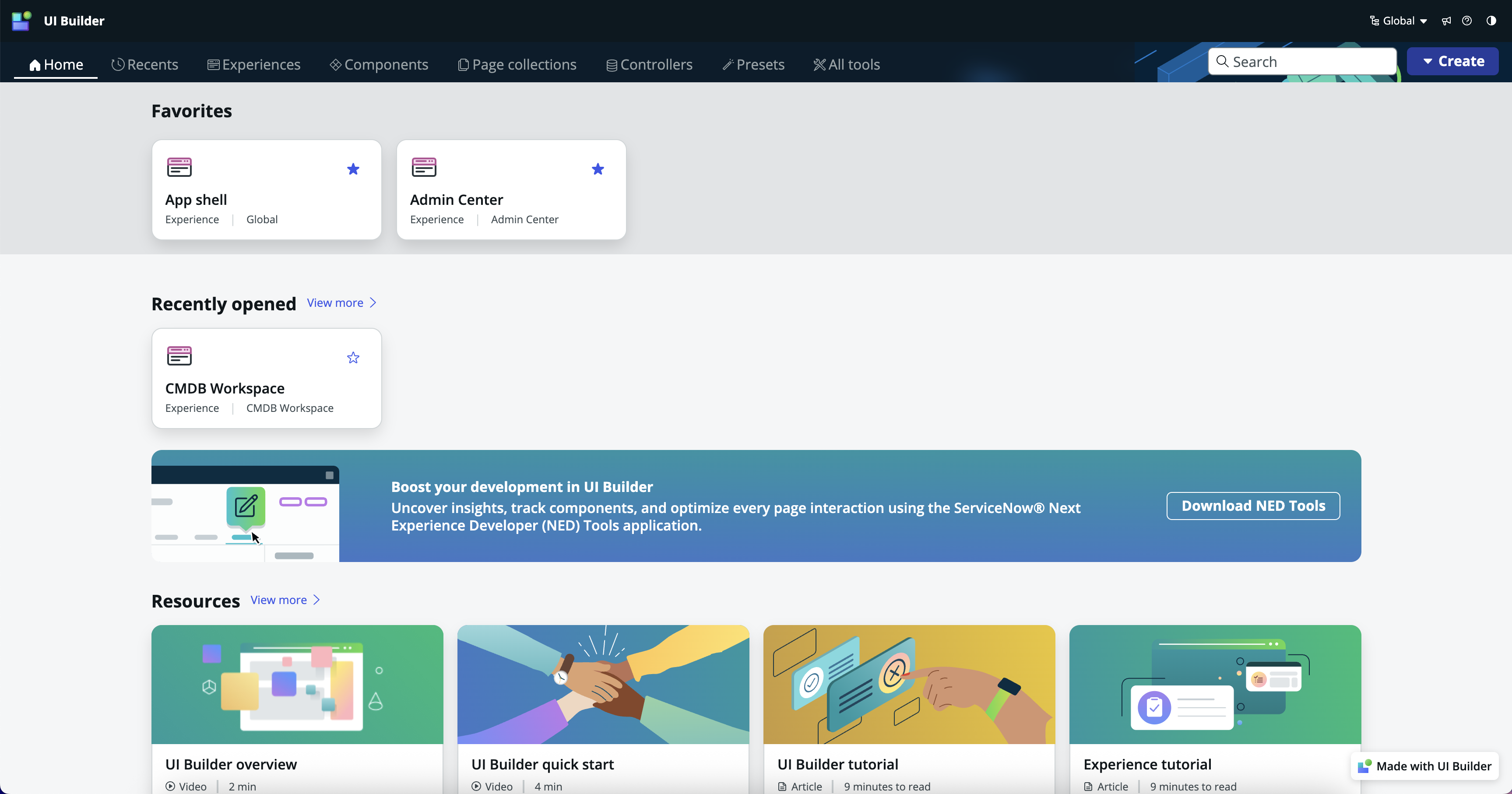Click the CMDB Workspace card icon
The height and width of the screenshot is (794, 1512).
[x=179, y=355]
